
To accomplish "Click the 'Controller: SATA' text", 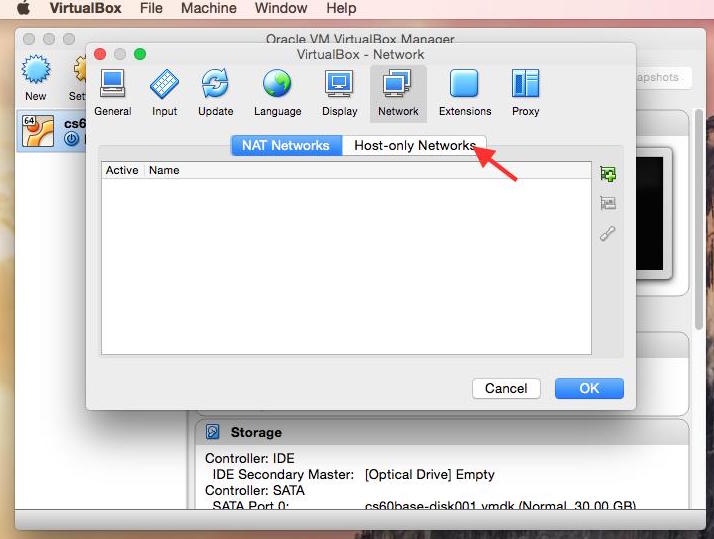I will (x=255, y=490).
